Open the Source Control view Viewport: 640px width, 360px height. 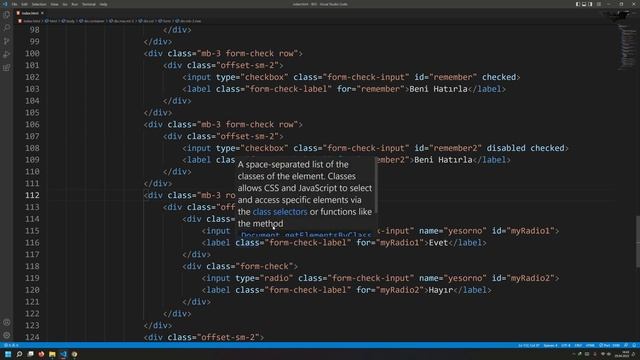point(7,41)
